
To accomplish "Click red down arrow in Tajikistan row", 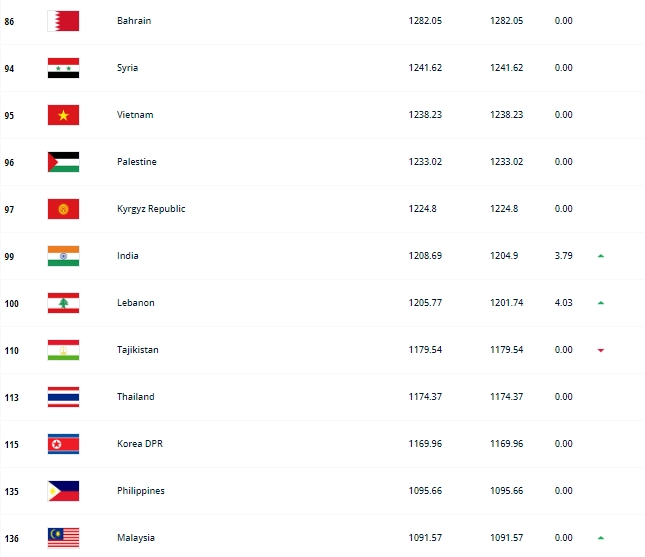I will (x=601, y=350).
